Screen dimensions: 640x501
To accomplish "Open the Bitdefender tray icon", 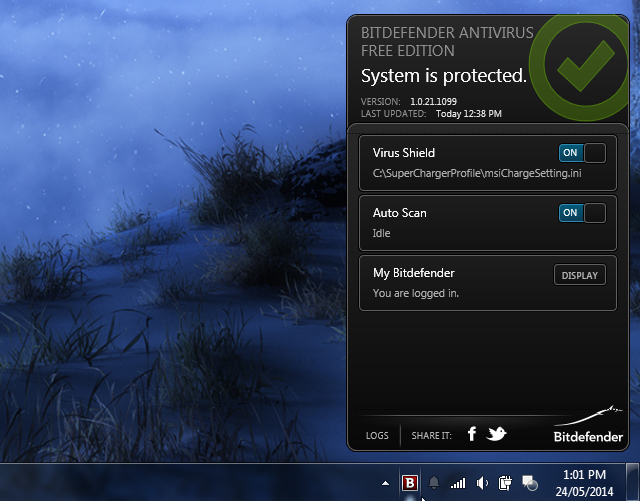I will click(410, 483).
